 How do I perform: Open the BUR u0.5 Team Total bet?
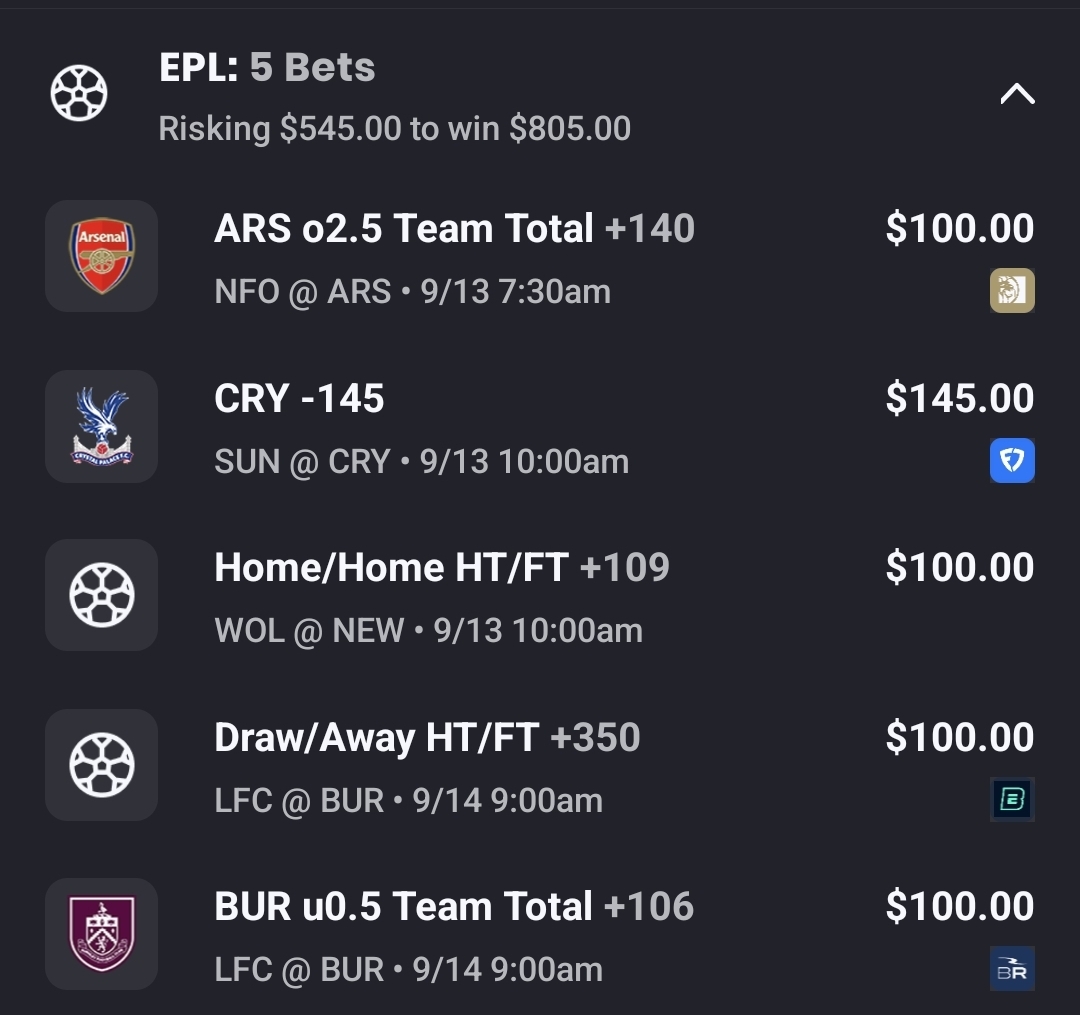(x=453, y=907)
